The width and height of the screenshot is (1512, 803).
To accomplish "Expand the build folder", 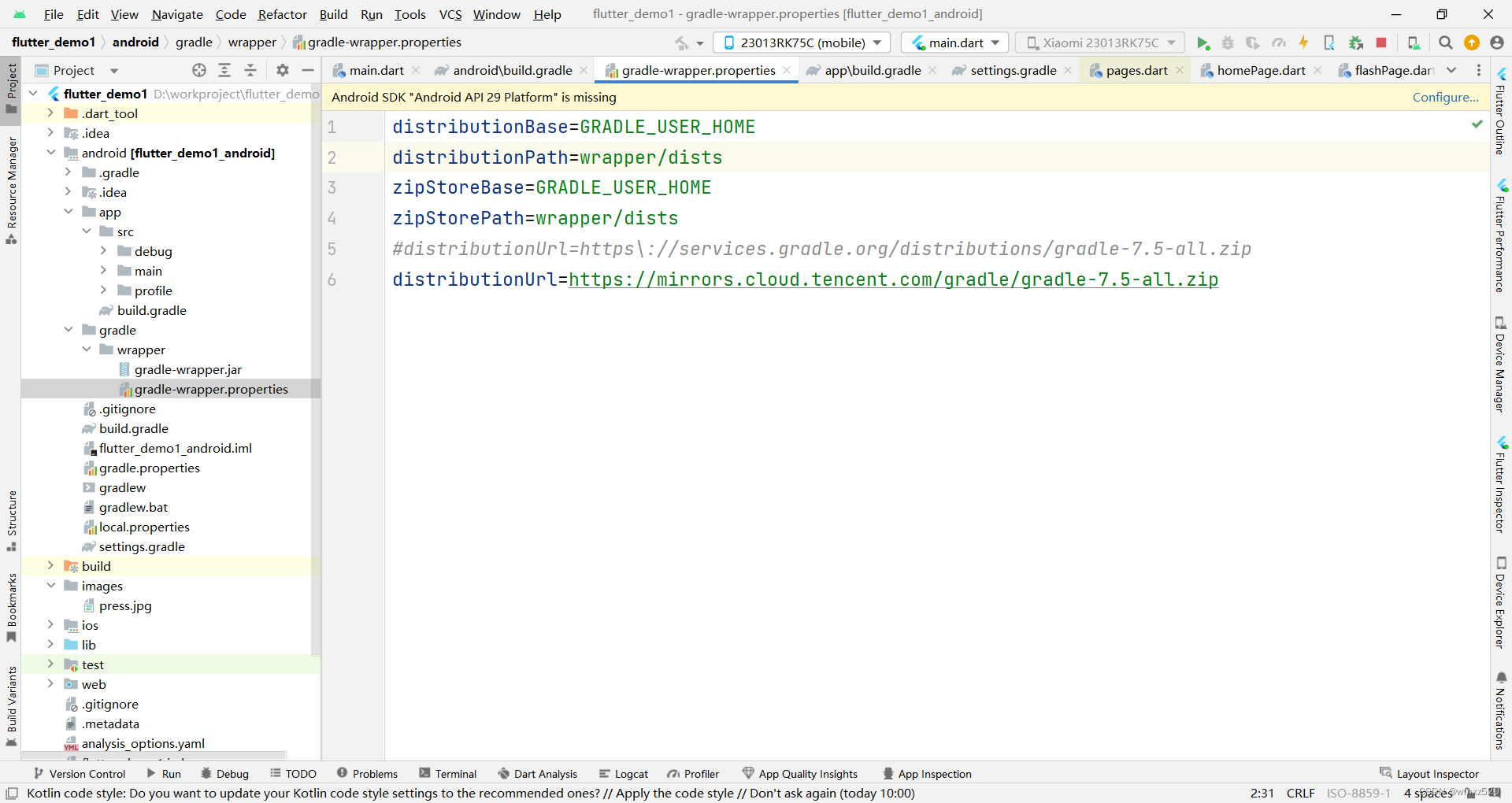I will (50, 566).
